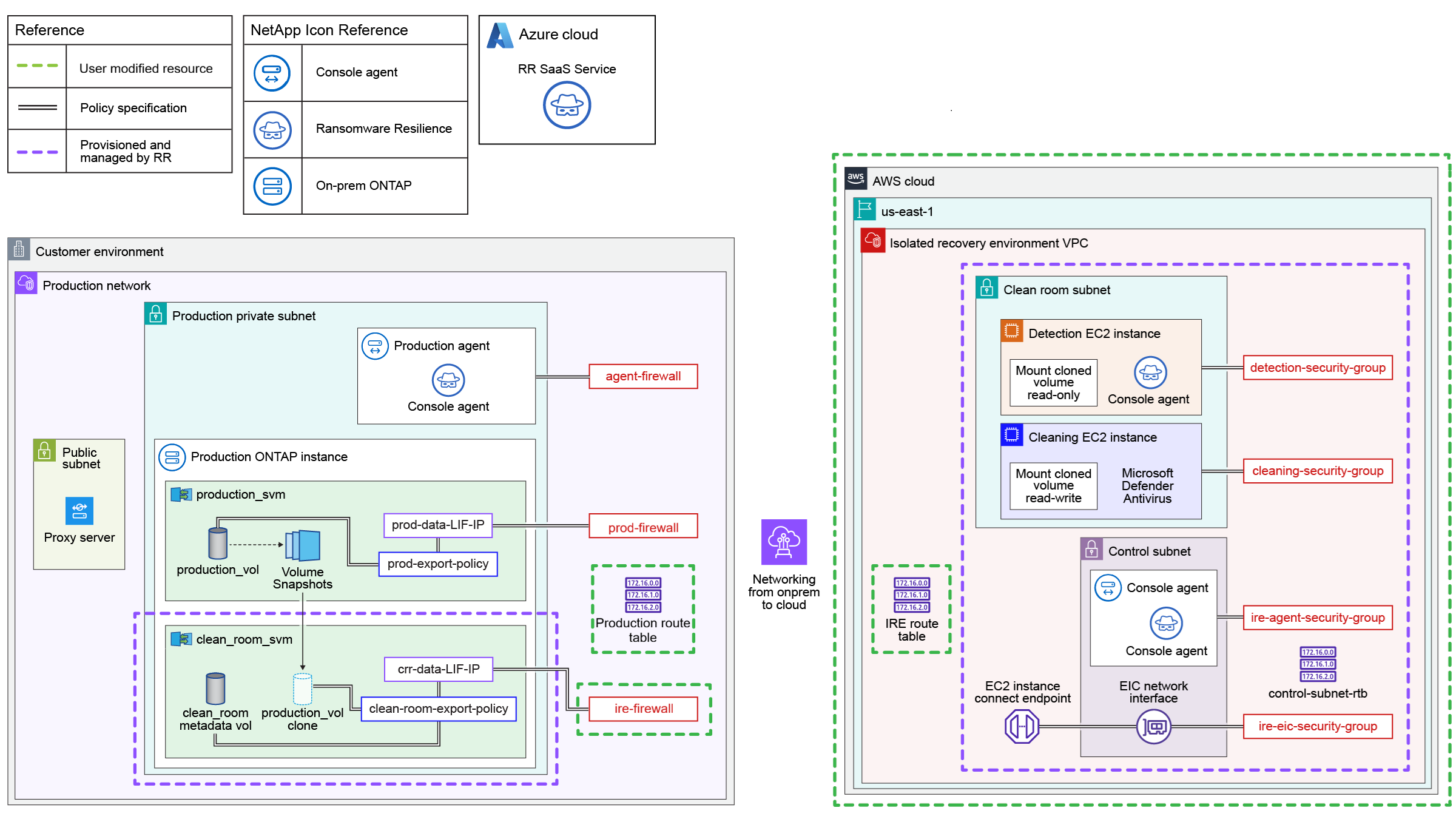Click the detection-security-group label
Screen dimensions: 1456x822
(x=1317, y=368)
